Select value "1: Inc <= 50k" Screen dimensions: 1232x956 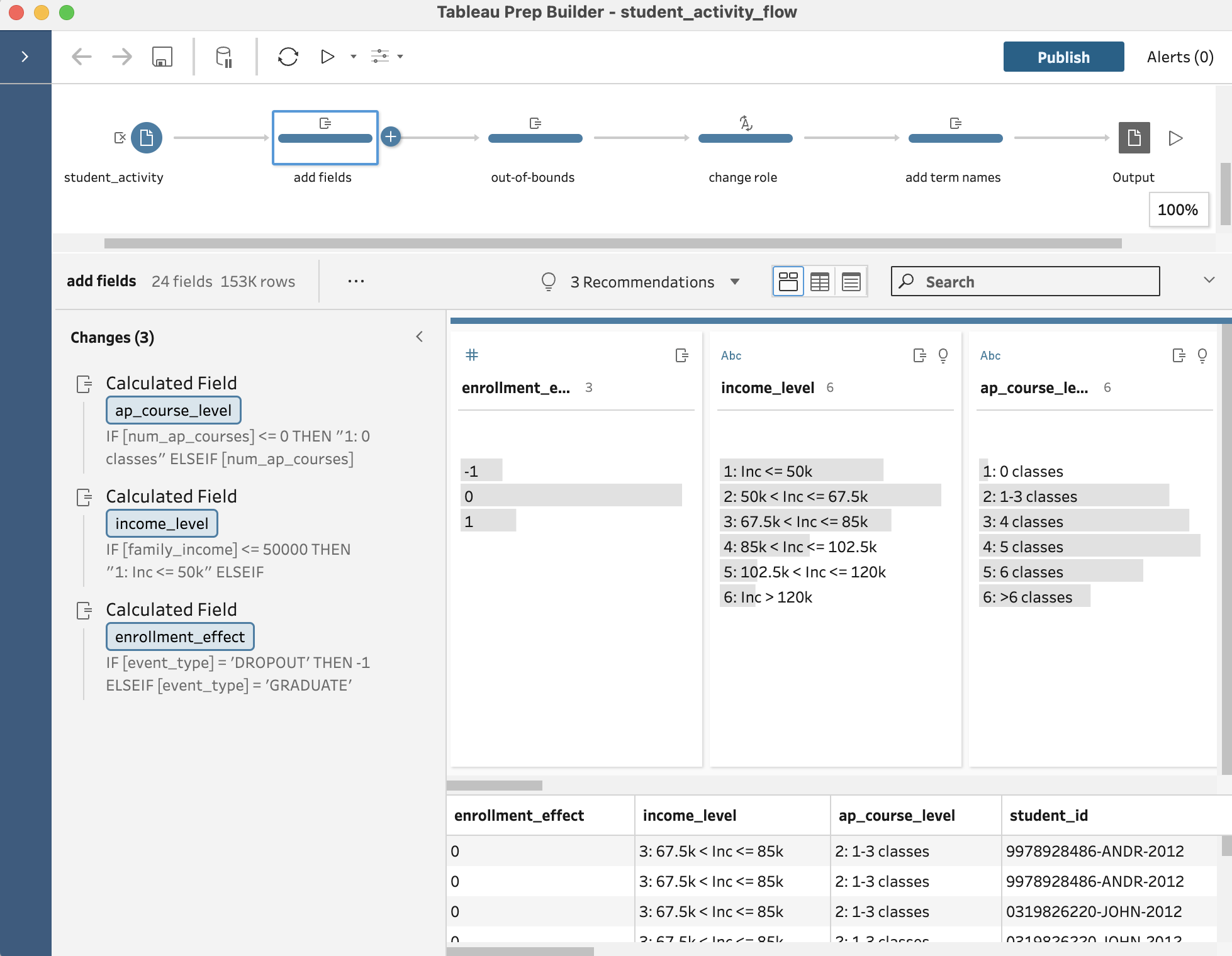[802, 470]
